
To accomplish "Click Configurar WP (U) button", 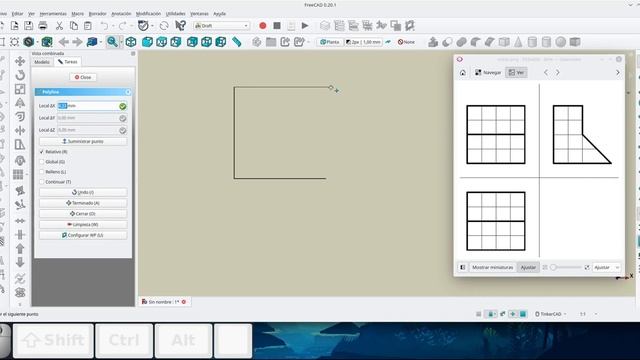I will [x=83, y=235].
